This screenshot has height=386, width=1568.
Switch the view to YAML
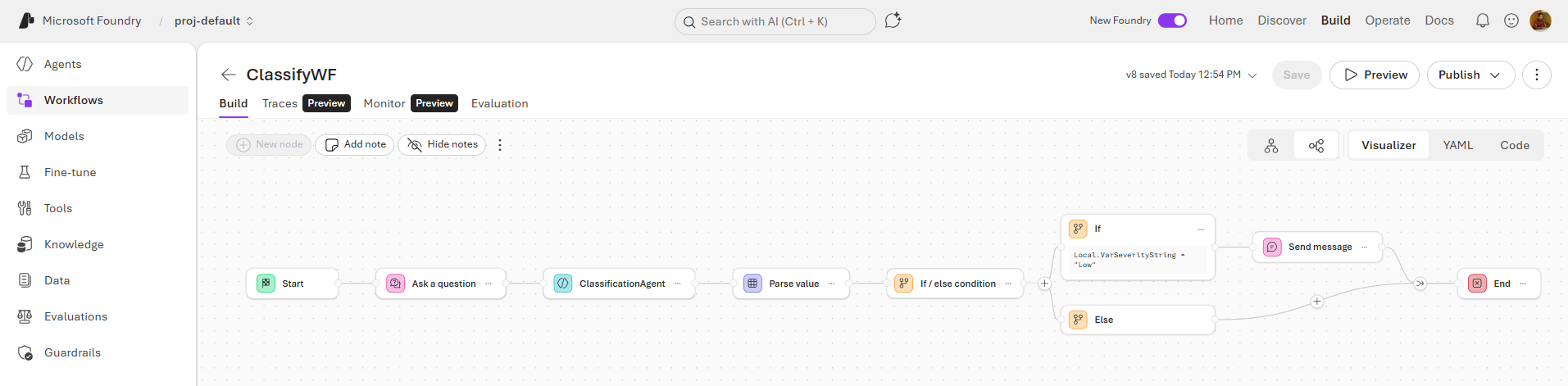[1457, 145]
